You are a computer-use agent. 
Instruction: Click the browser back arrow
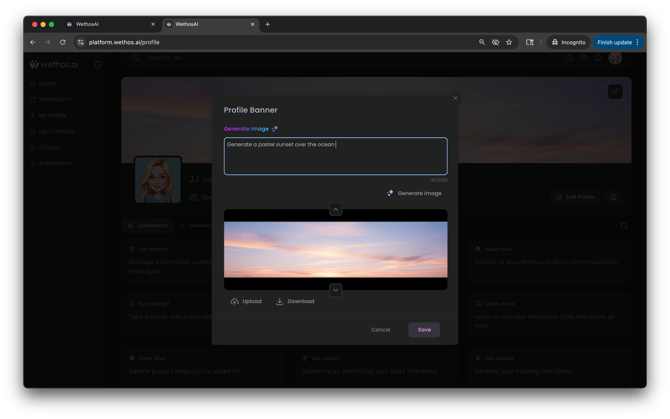click(33, 42)
